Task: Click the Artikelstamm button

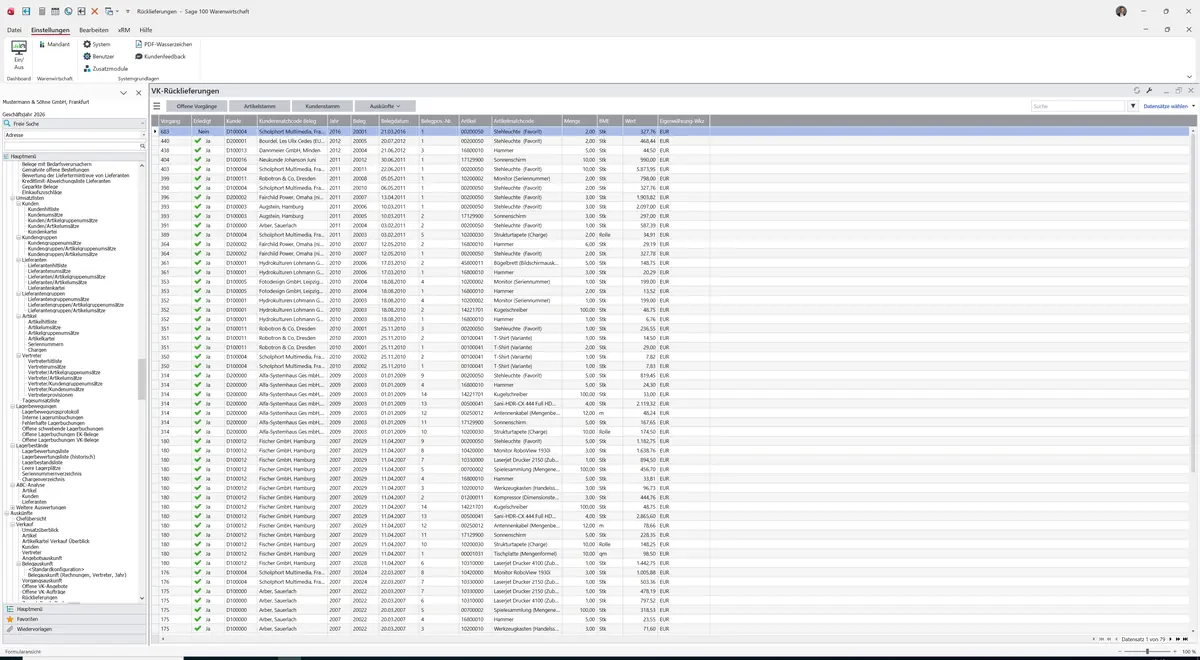Action: tap(260, 106)
